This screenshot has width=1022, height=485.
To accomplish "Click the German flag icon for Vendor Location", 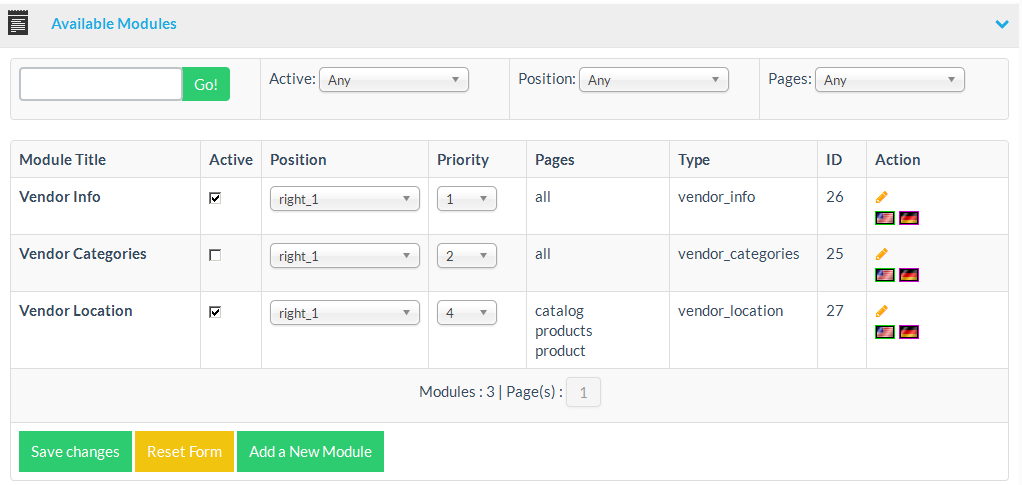I will 908,332.
